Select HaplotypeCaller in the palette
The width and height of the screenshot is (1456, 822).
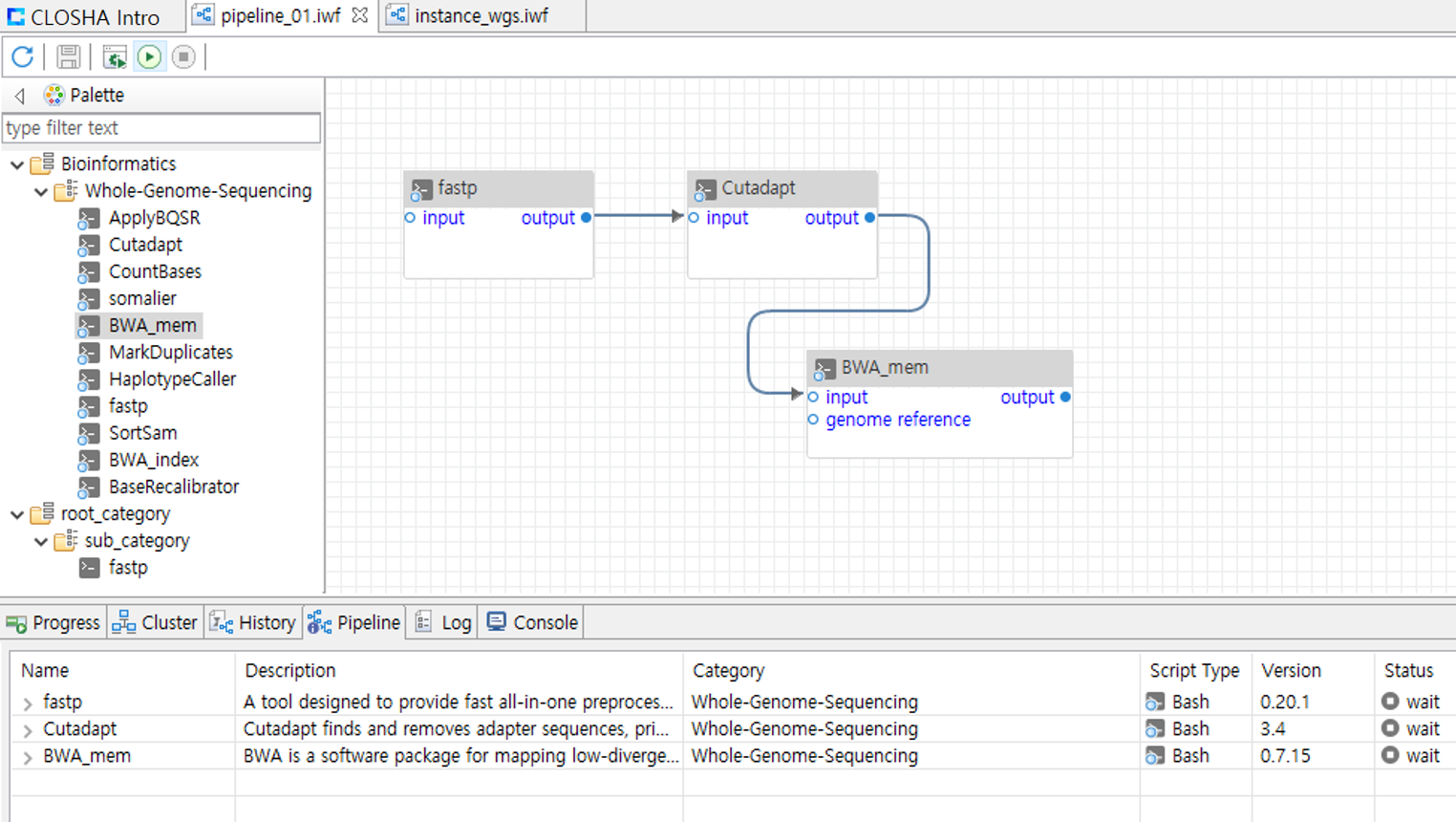click(172, 379)
